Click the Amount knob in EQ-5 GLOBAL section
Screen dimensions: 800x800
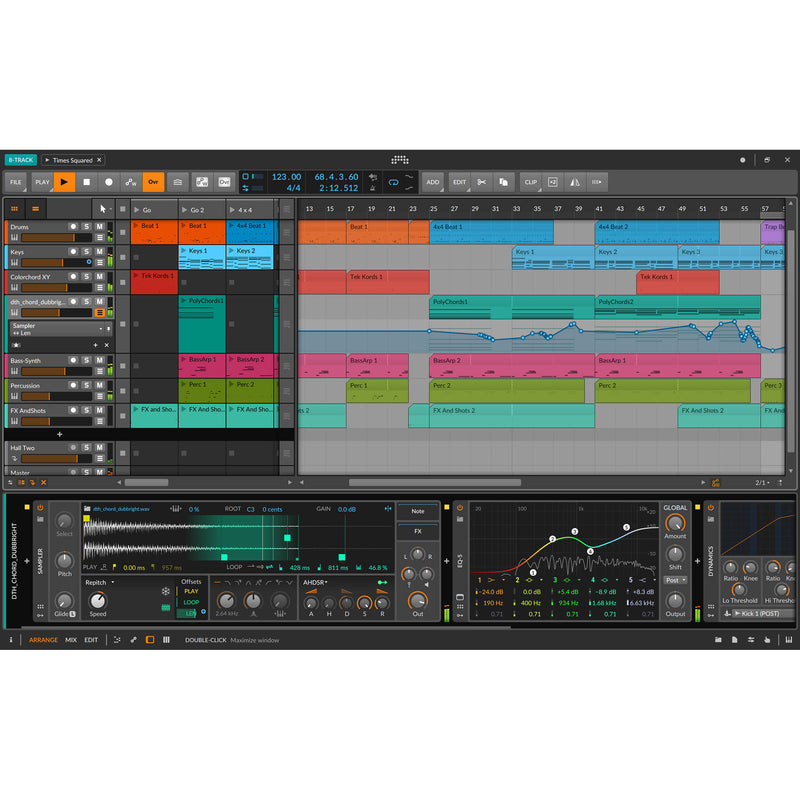pyautogui.click(x=675, y=524)
